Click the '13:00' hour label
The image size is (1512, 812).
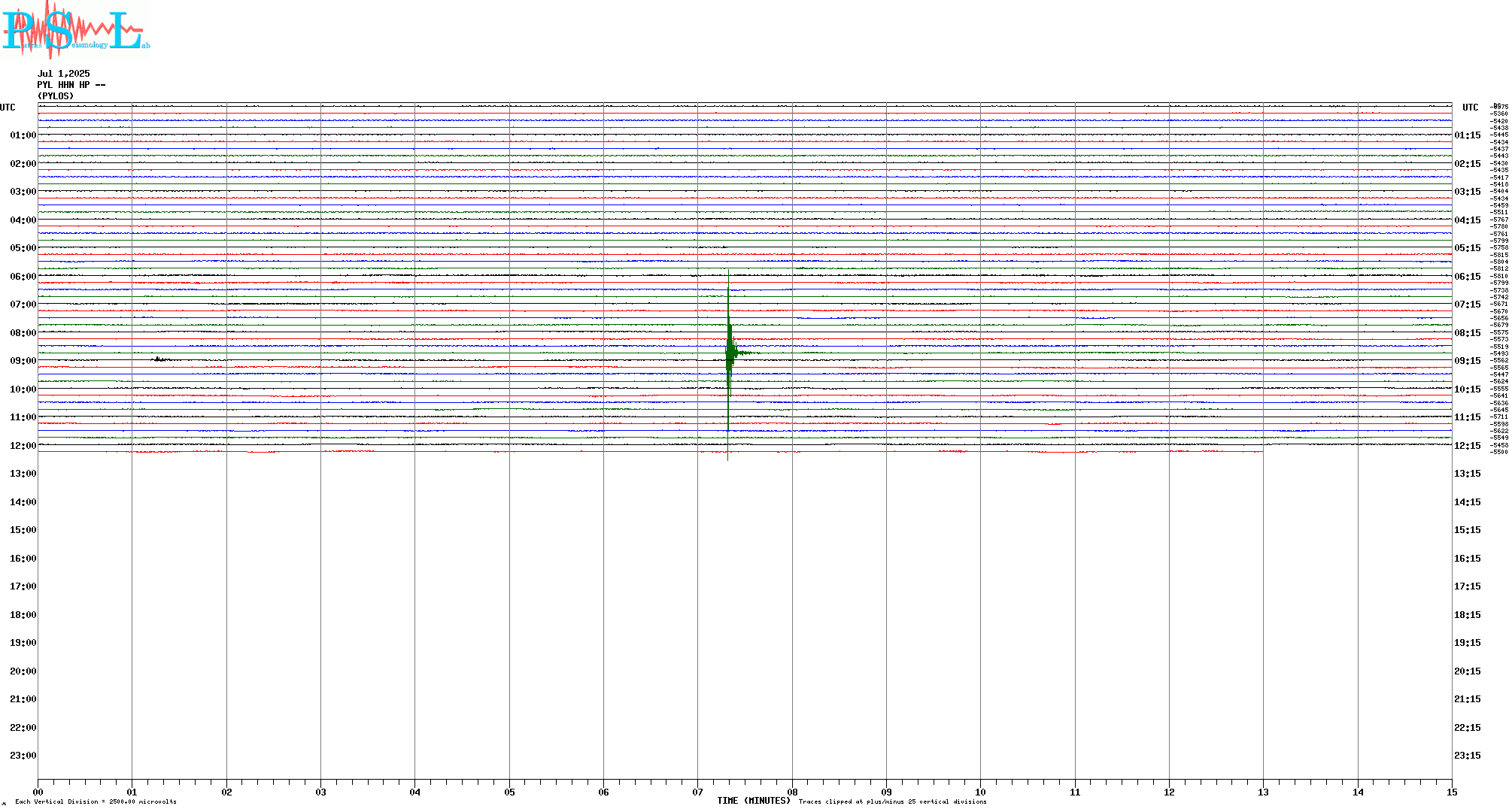pyautogui.click(x=23, y=474)
